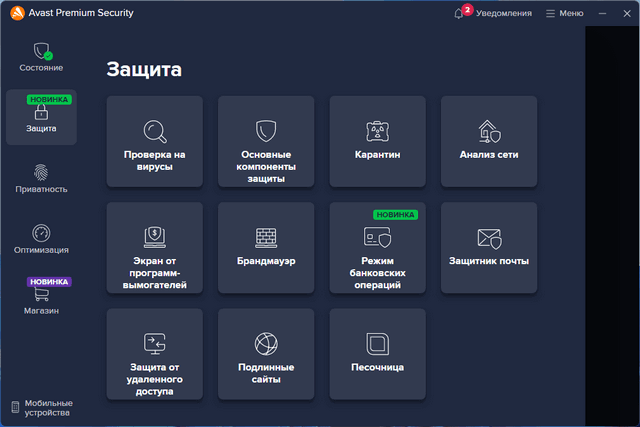Click the notifications bell icon

(459, 14)
